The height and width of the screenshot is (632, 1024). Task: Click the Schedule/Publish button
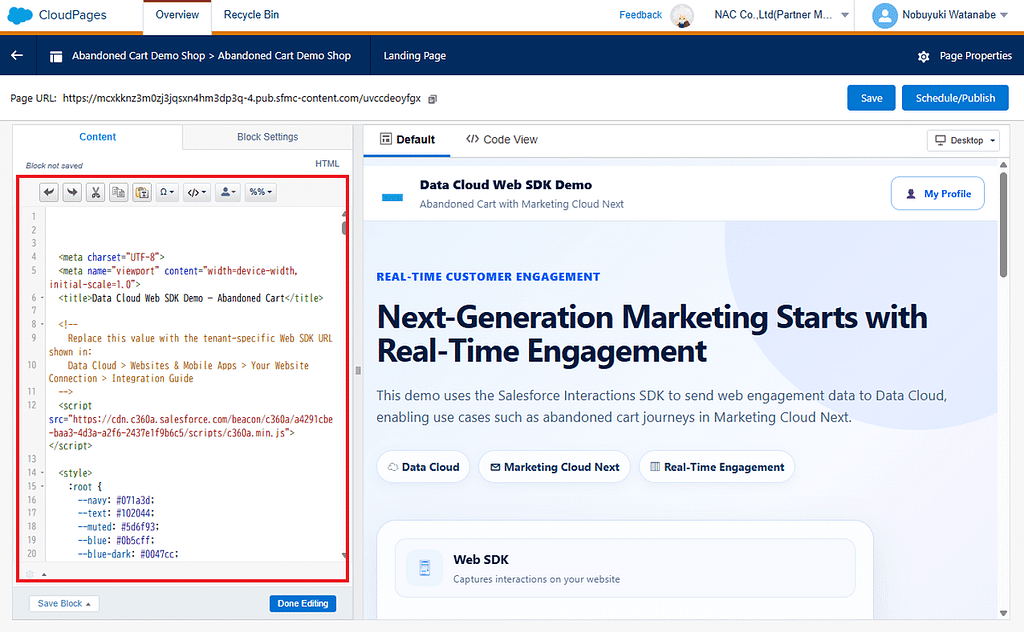(955, 98)
